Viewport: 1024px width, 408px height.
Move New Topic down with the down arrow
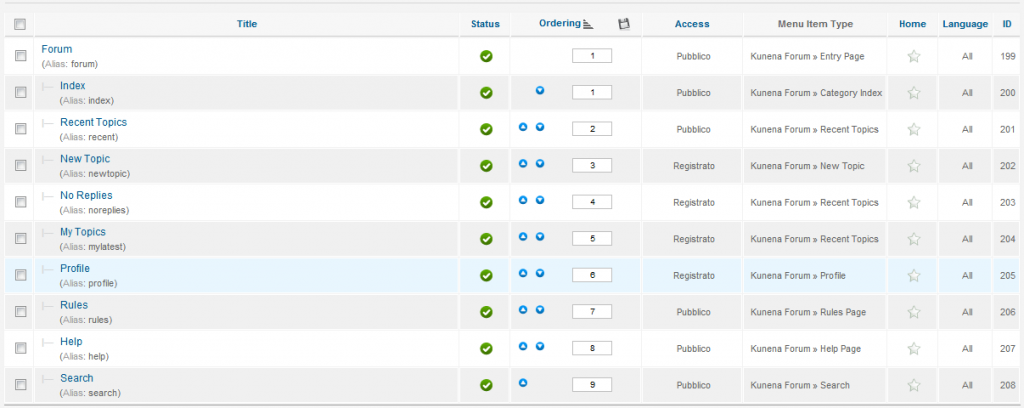click(540, 164)
